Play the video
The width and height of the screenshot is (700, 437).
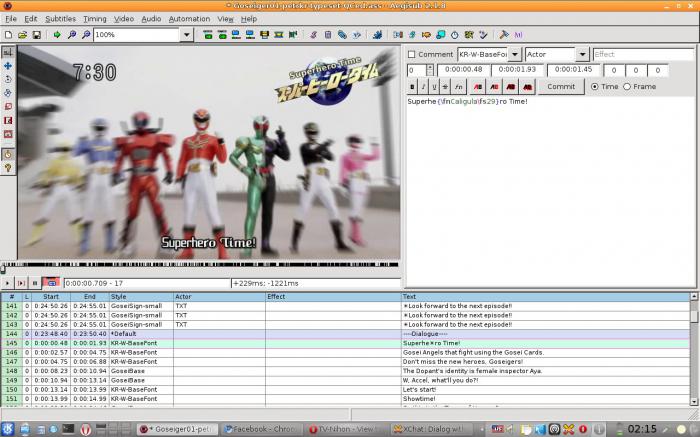[7, 283]
